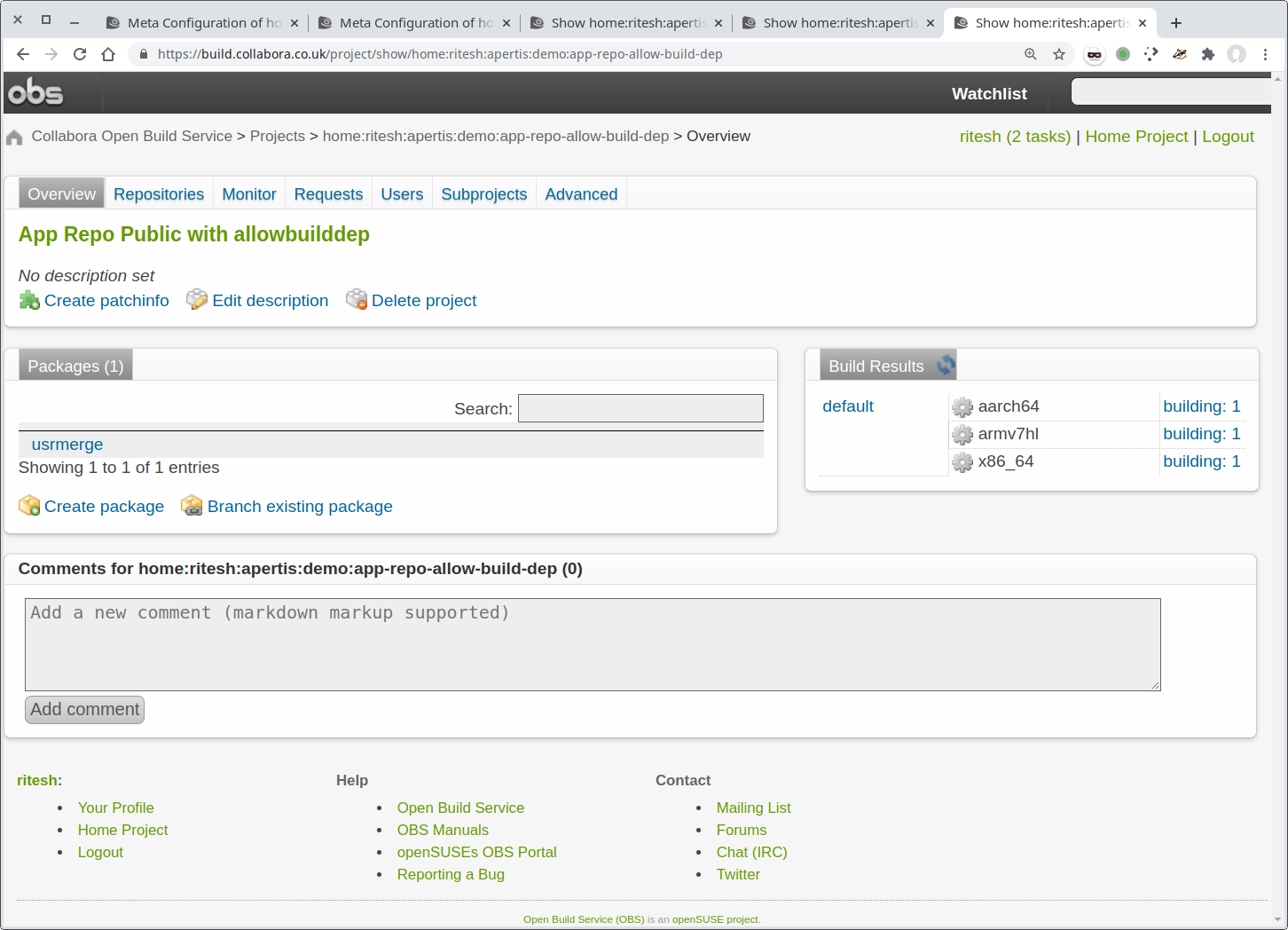Click the Delete project icon
The width and height of the screenshot is (1288, 930).
pyautogui.click(x=357, y=300)
